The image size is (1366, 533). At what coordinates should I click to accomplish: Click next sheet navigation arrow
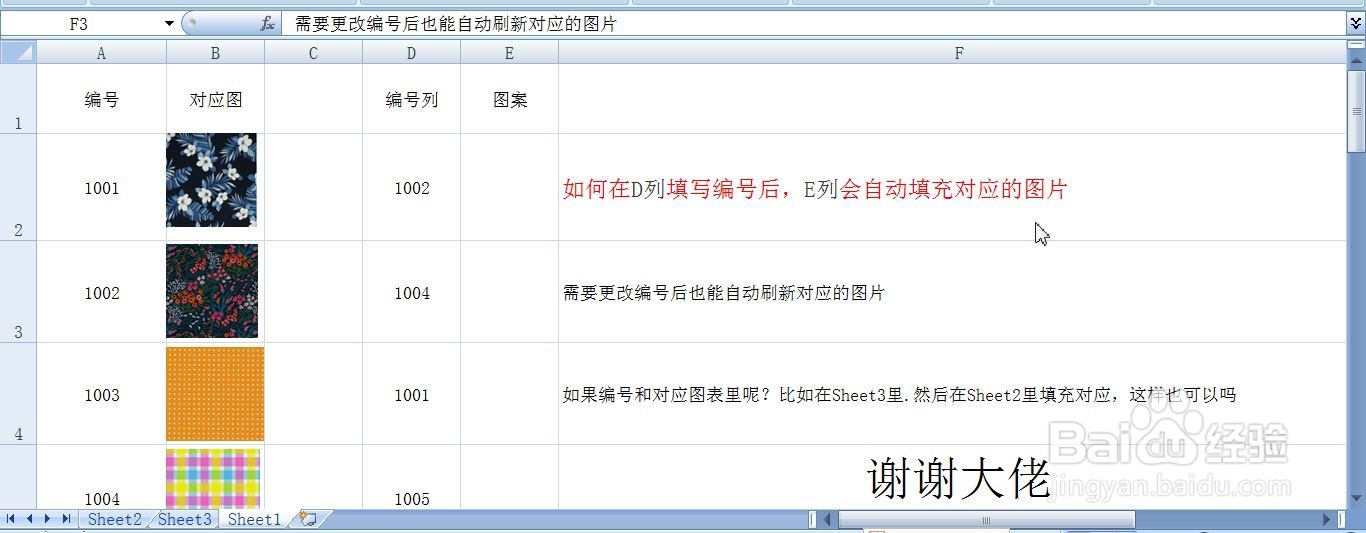click(x=48, y=519)
